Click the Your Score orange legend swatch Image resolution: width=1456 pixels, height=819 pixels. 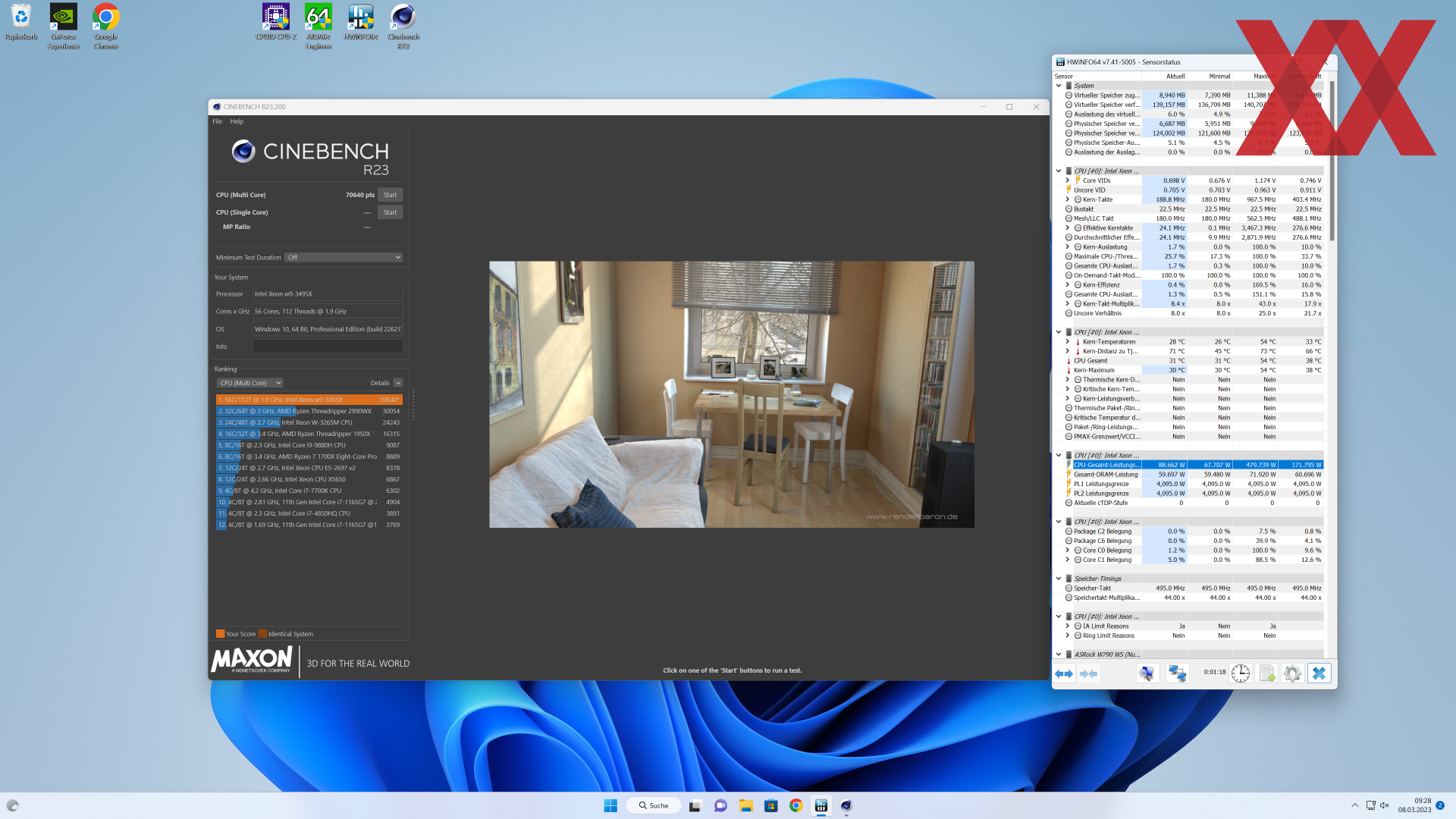tap(220, 634)
